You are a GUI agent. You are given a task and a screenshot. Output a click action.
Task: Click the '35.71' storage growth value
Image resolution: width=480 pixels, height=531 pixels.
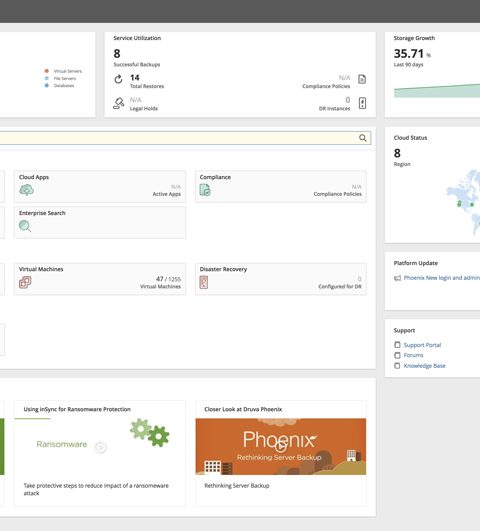[409, 54]
